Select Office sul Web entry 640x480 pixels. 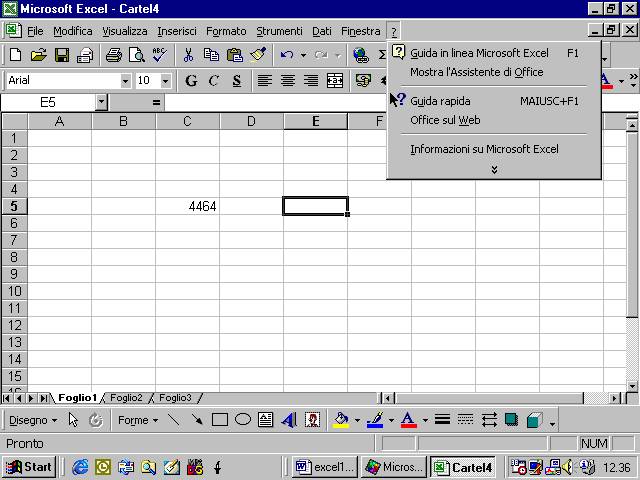493,120
